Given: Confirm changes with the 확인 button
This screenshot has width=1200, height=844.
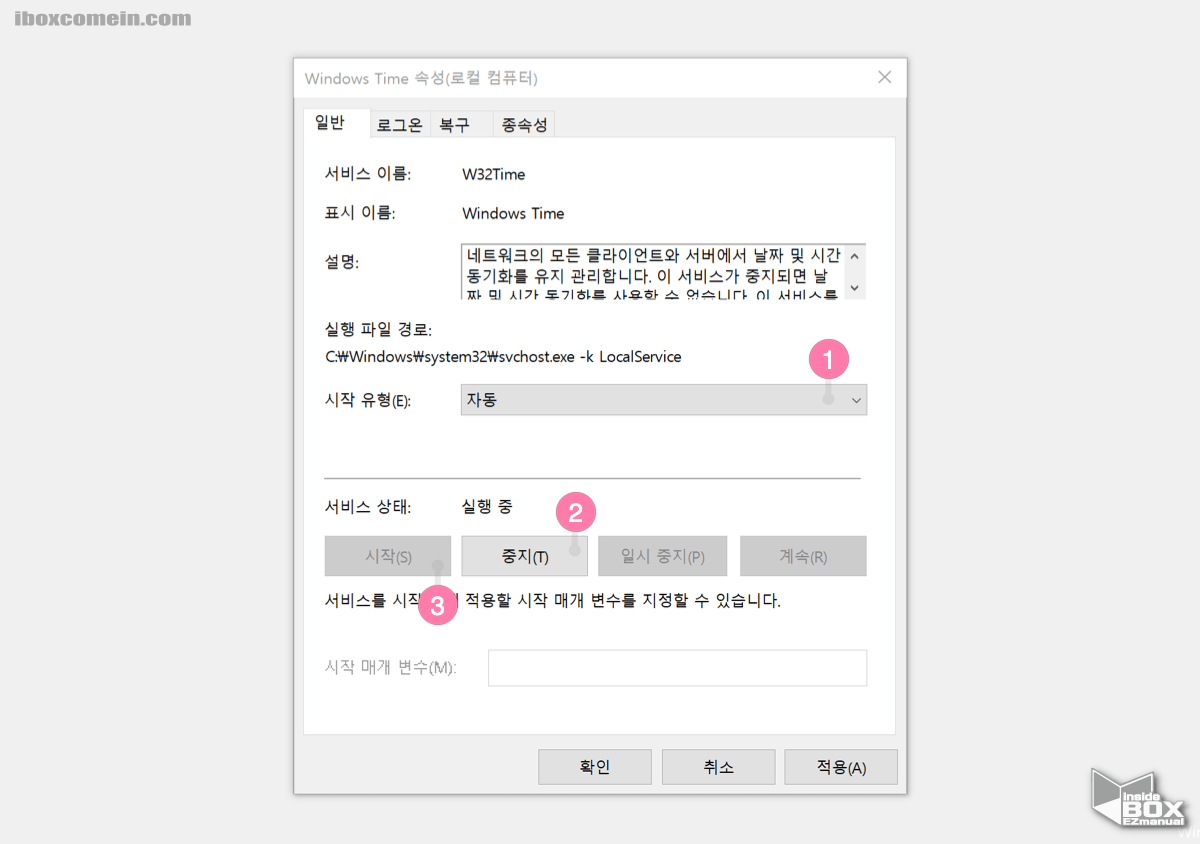Looking at the screenshot, I should (594, 767).
